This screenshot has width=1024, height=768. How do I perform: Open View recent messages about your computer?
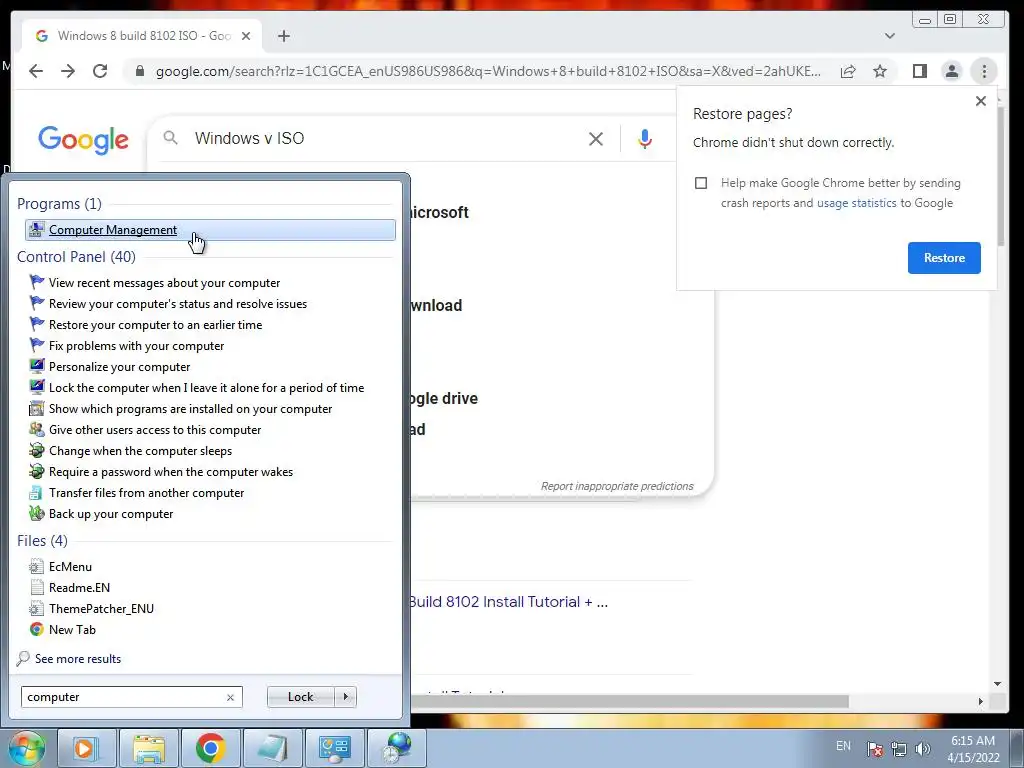(164, 283)
